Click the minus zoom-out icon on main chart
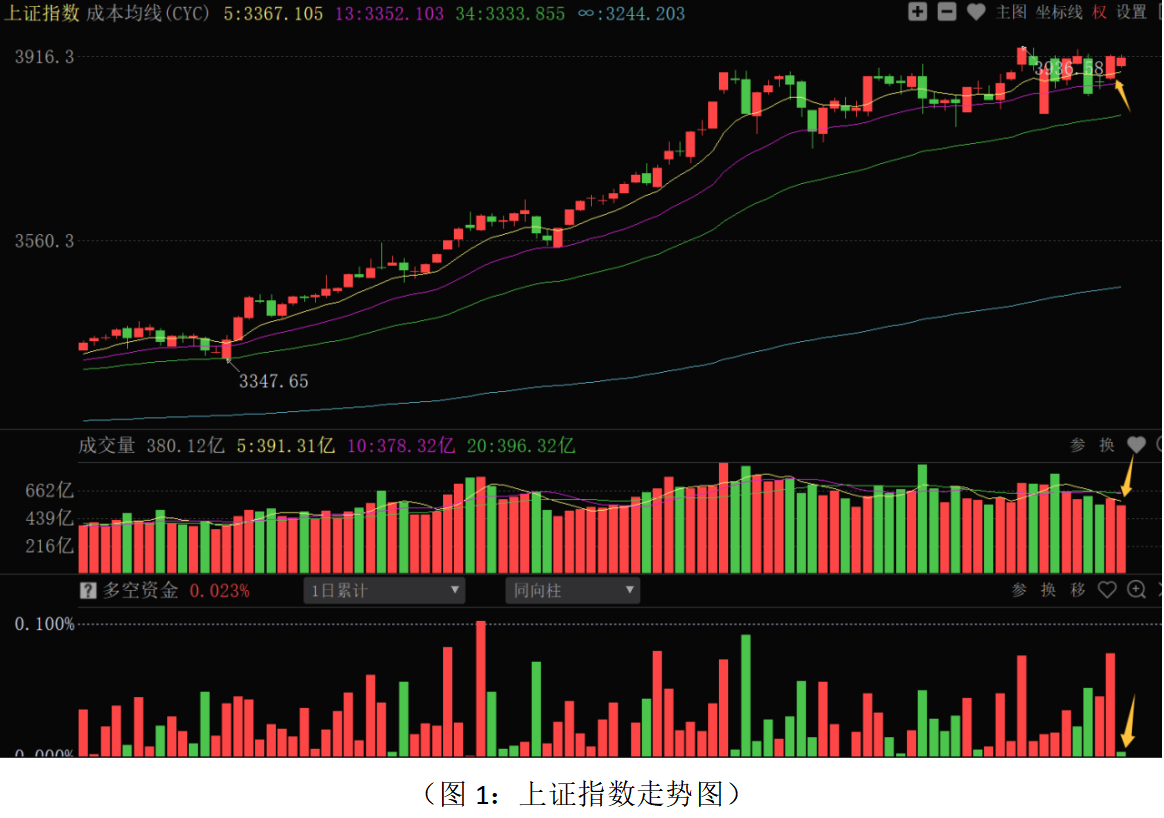 [x=946, y=12]
